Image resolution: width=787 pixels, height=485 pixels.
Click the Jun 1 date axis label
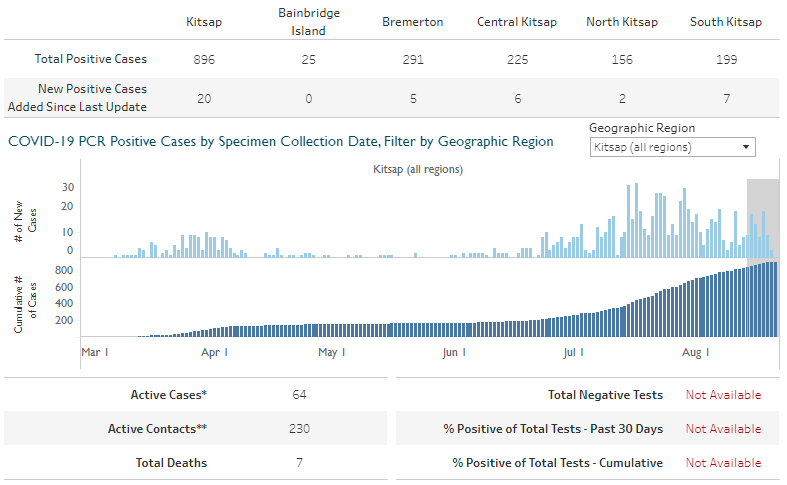click(x=455, y=352)
